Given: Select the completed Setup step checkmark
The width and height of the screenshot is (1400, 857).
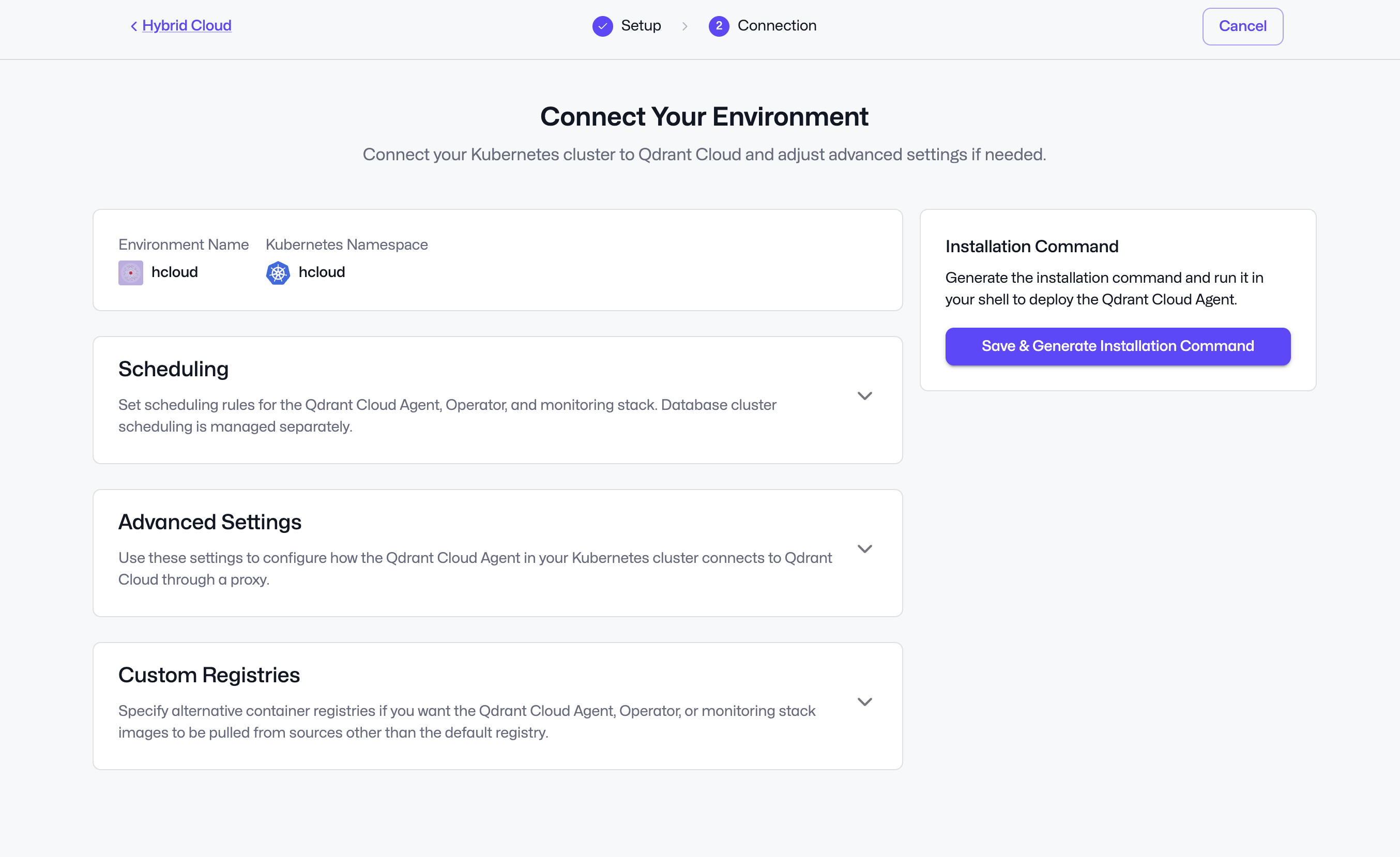Looking at the screenshot, I should [602, 26].
